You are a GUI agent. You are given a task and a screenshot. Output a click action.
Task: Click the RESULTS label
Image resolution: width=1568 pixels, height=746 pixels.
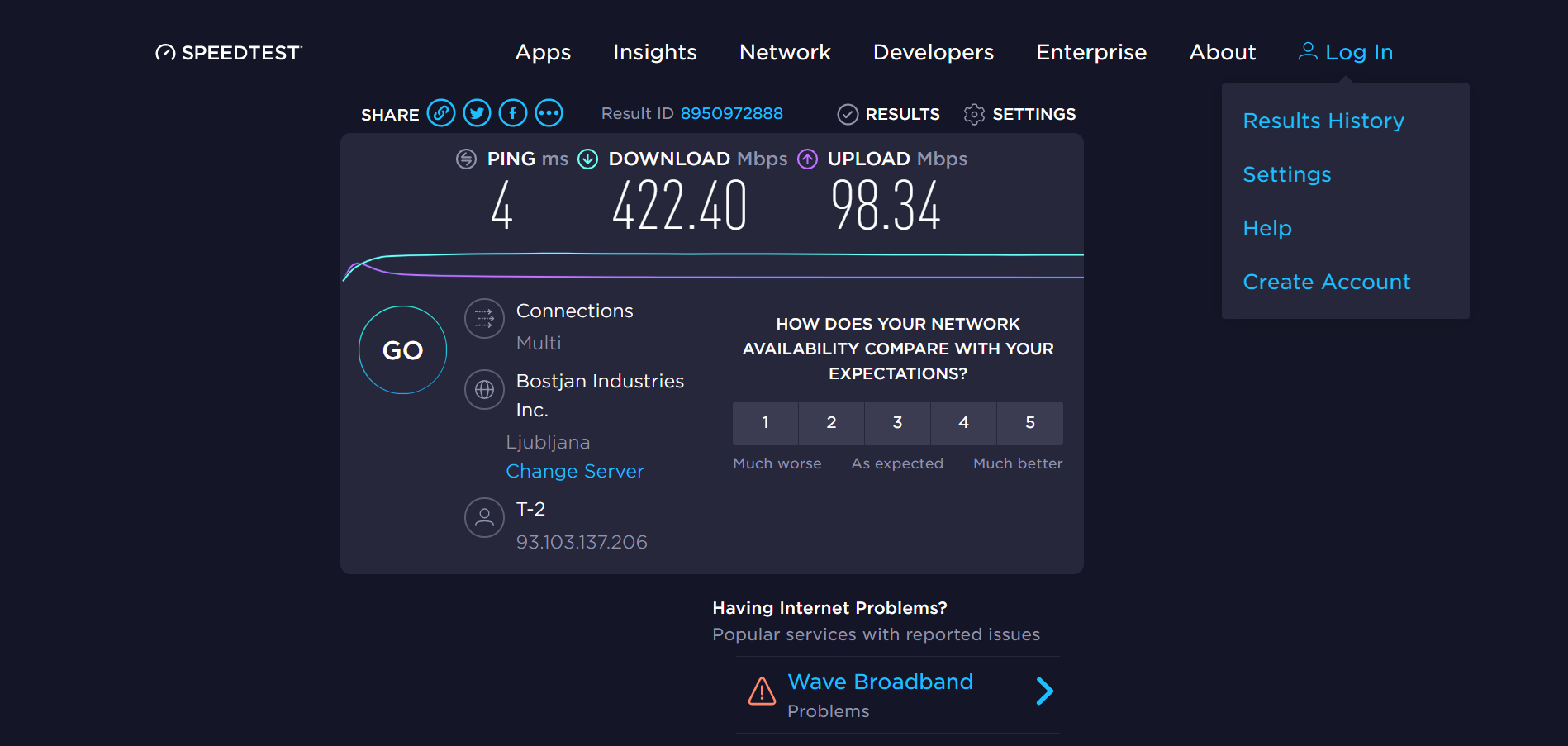coord(902,114)
